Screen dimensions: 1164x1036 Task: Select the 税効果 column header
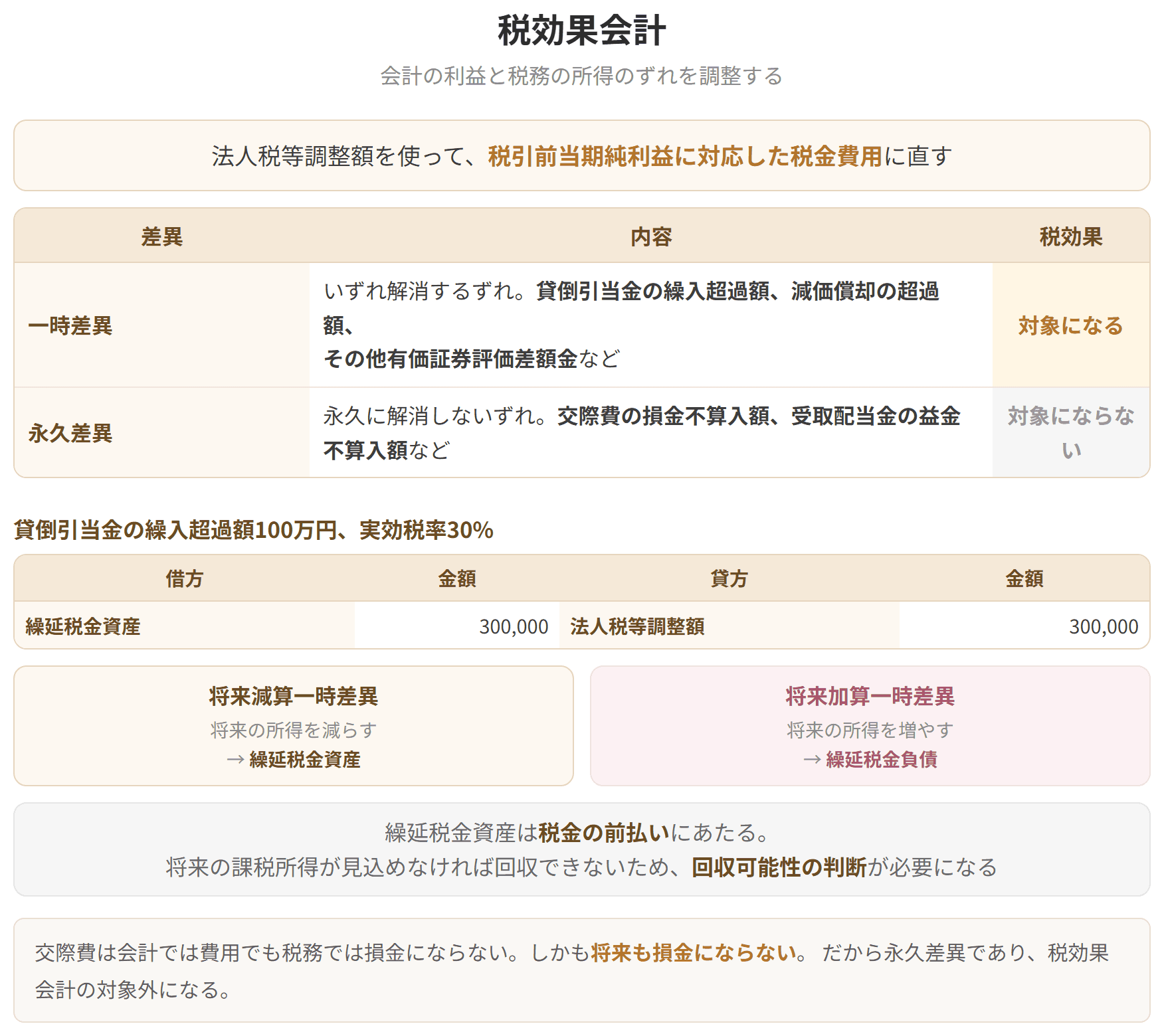coord(1071,236)
